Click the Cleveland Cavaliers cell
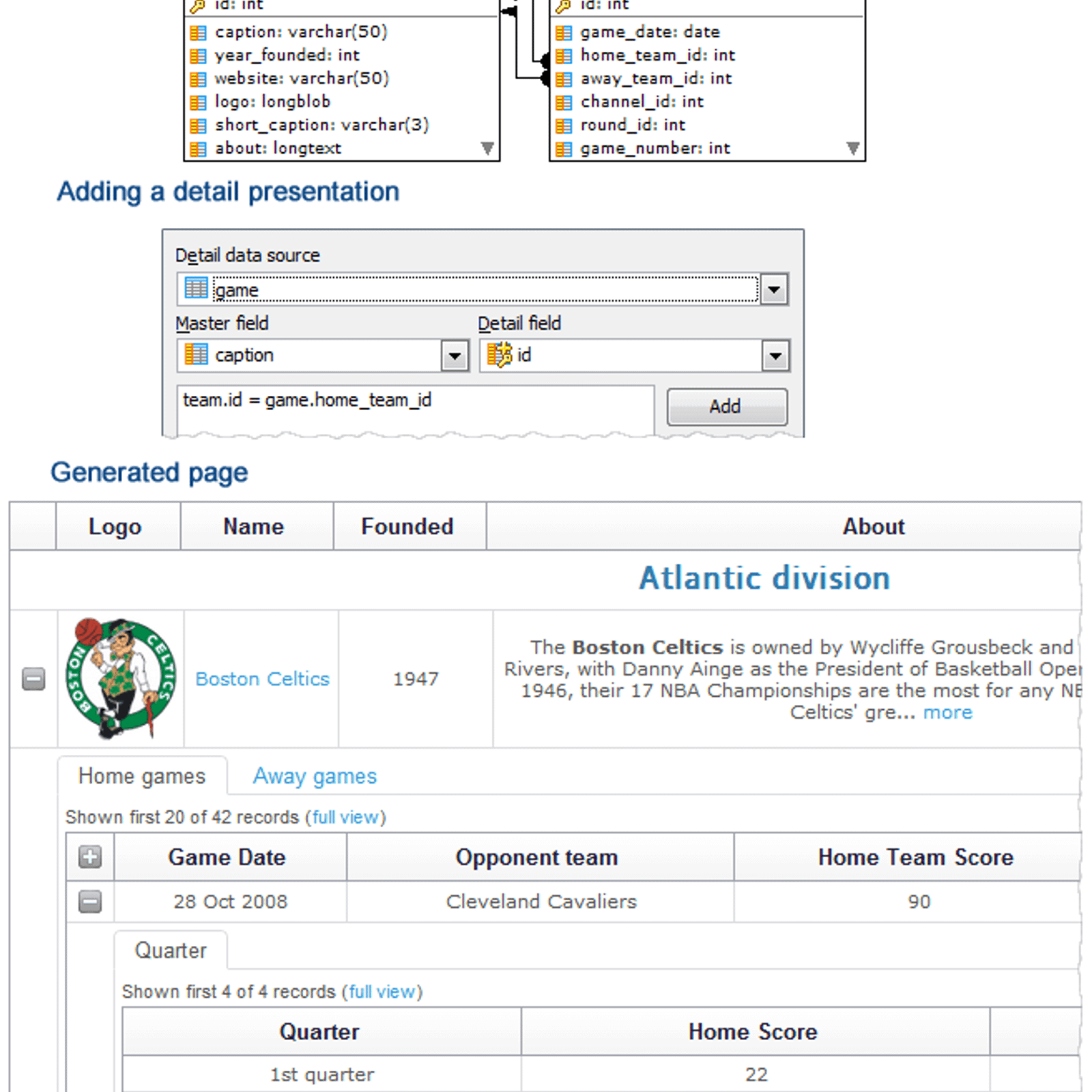The width and height of the screenshot is (1092, 1092). (x=541, y=902)
